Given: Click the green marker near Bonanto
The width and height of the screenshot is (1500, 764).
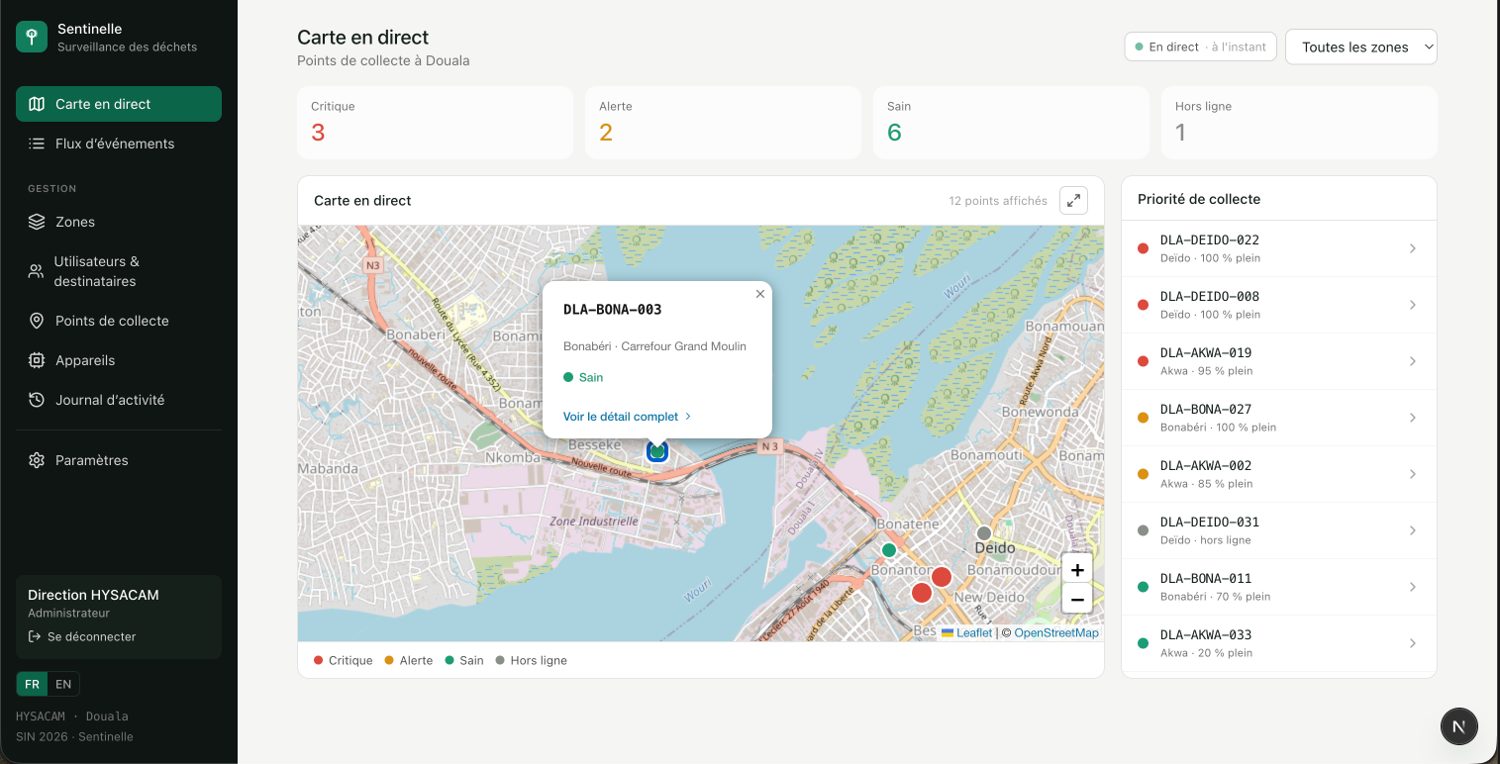Looking at the screenshot, I should [x=888, y=550].
